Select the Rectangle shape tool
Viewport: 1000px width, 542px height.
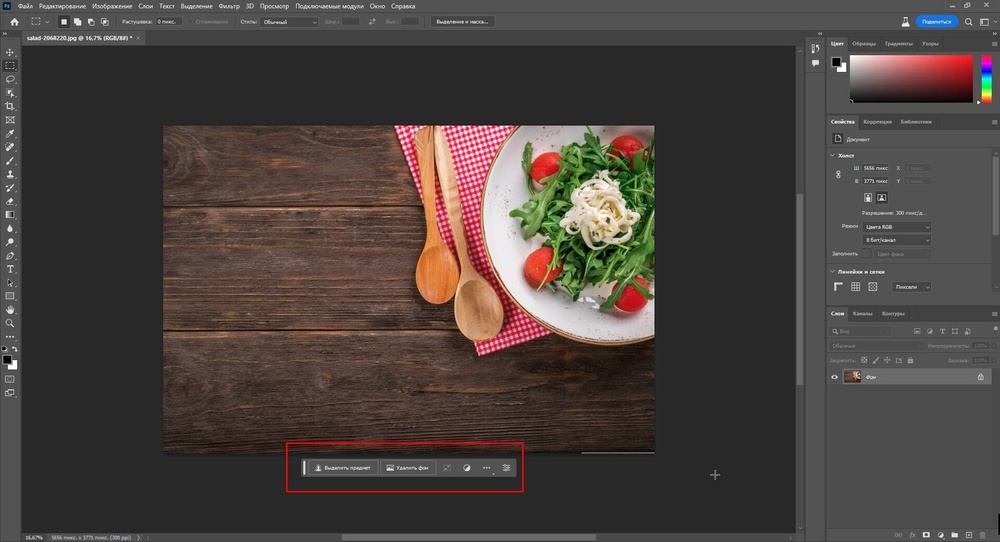10,297
